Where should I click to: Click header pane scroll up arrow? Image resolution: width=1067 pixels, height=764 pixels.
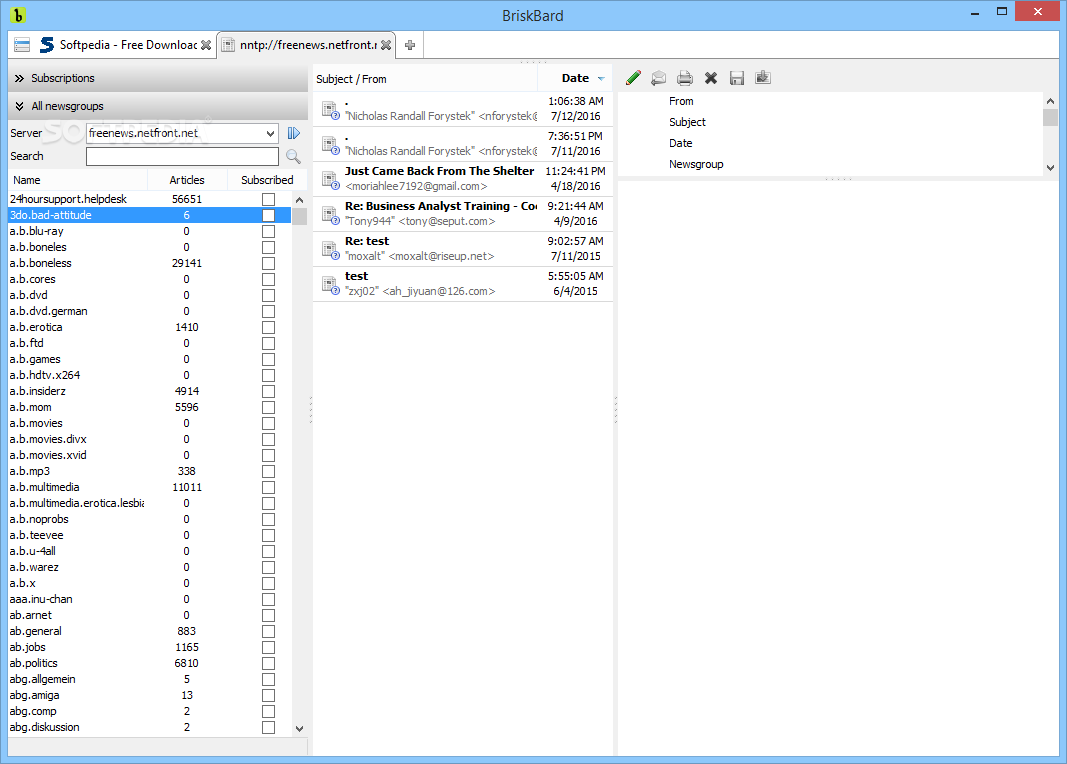coord(1050,101)
